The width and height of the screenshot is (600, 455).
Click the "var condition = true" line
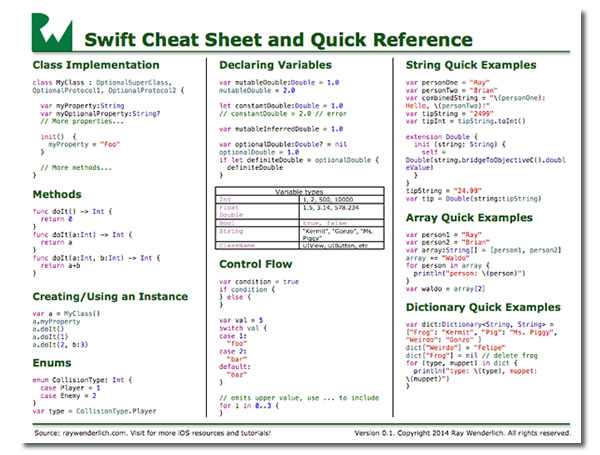(x=259, y=282)
